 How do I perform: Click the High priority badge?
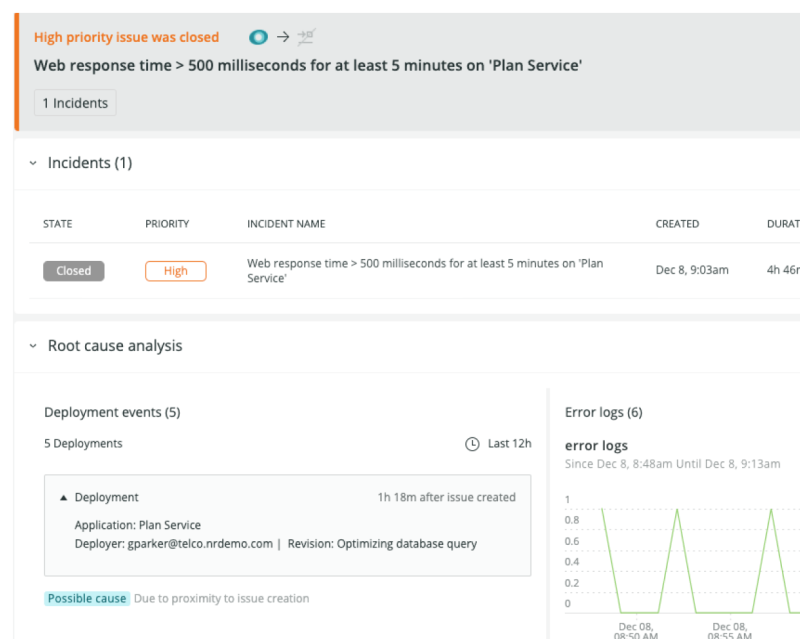[175, 271]
